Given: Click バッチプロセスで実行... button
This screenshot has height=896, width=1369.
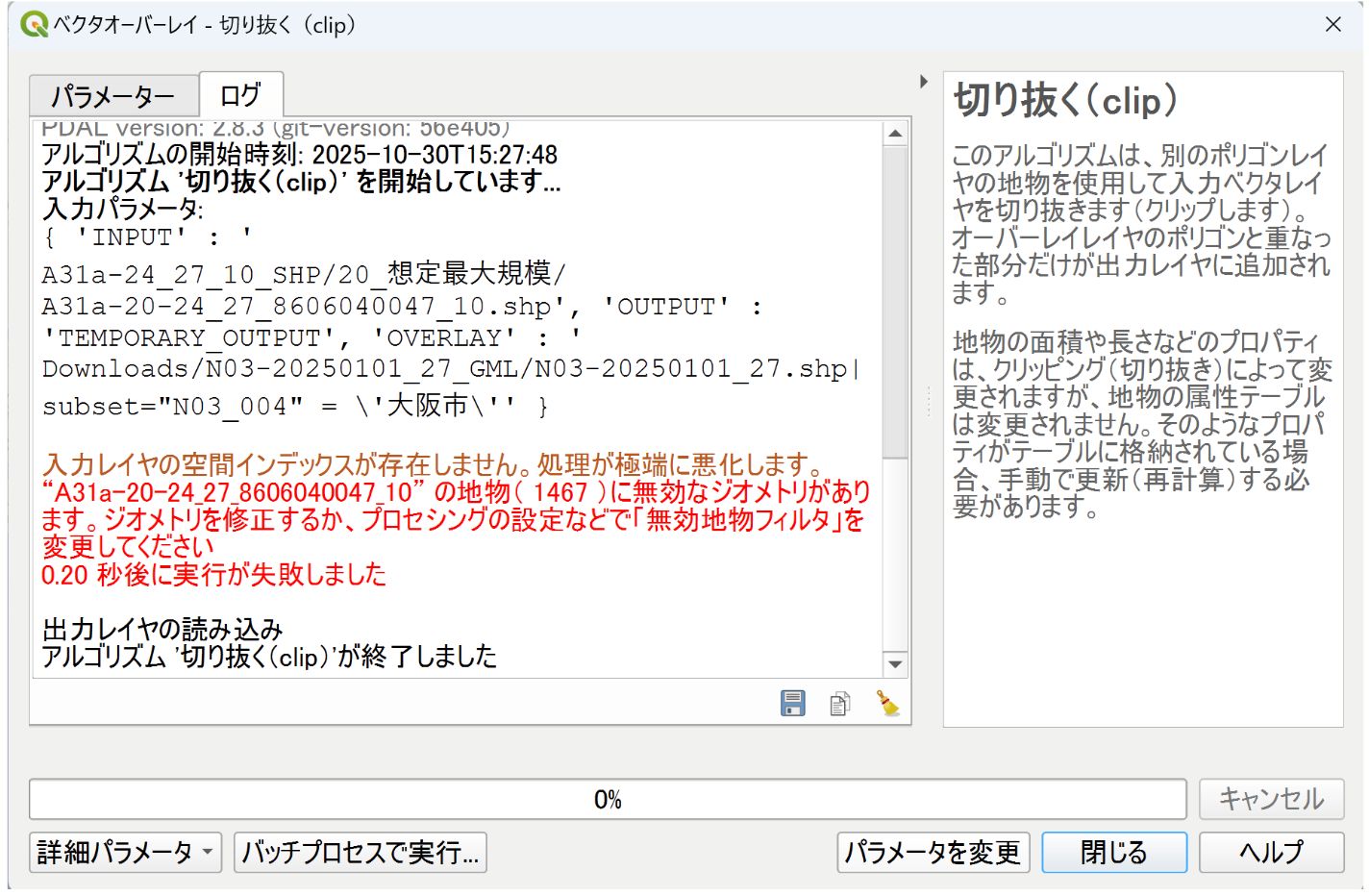Looking at the screenshot, I should point(361,853).
